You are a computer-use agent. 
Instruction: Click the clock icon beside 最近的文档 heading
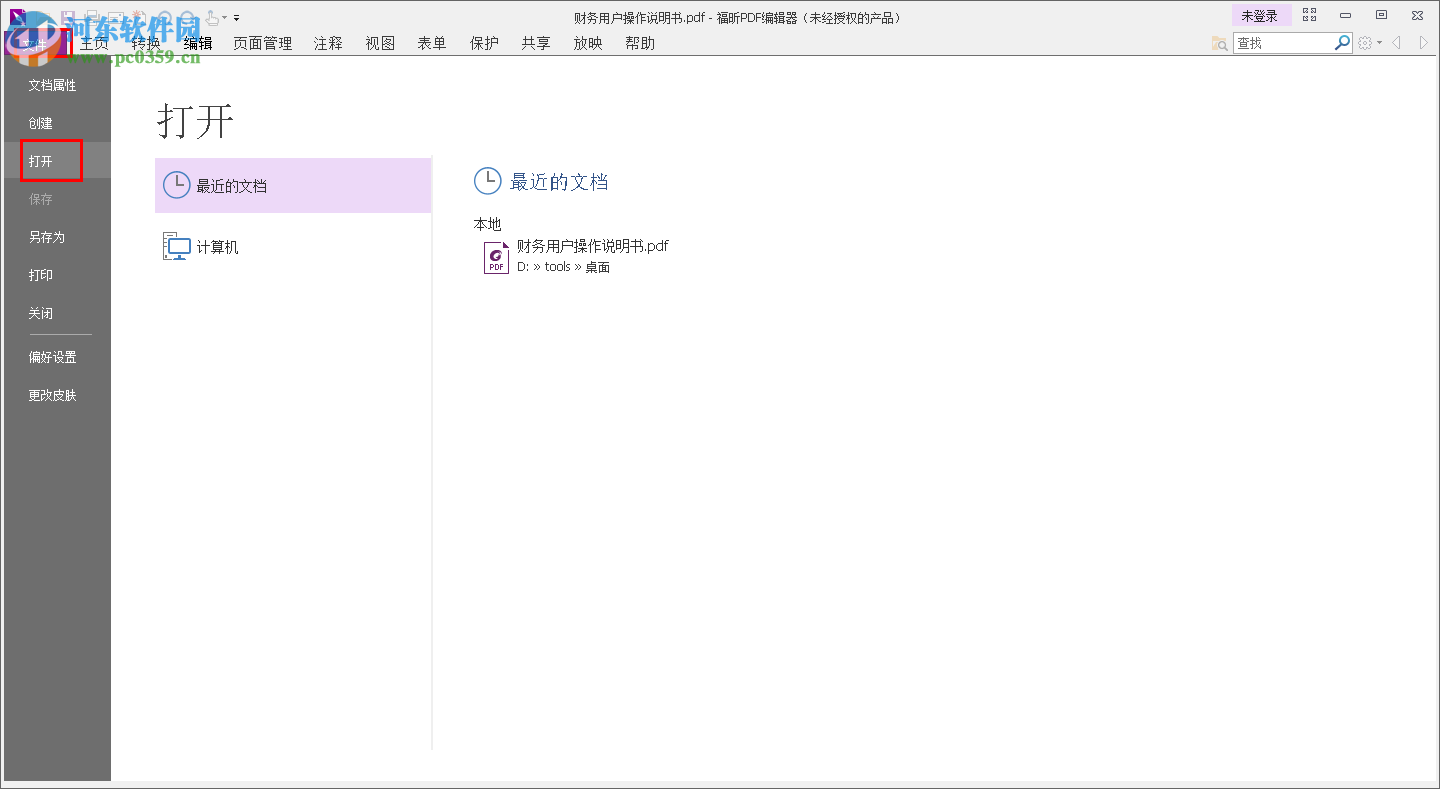pos(487,181)
